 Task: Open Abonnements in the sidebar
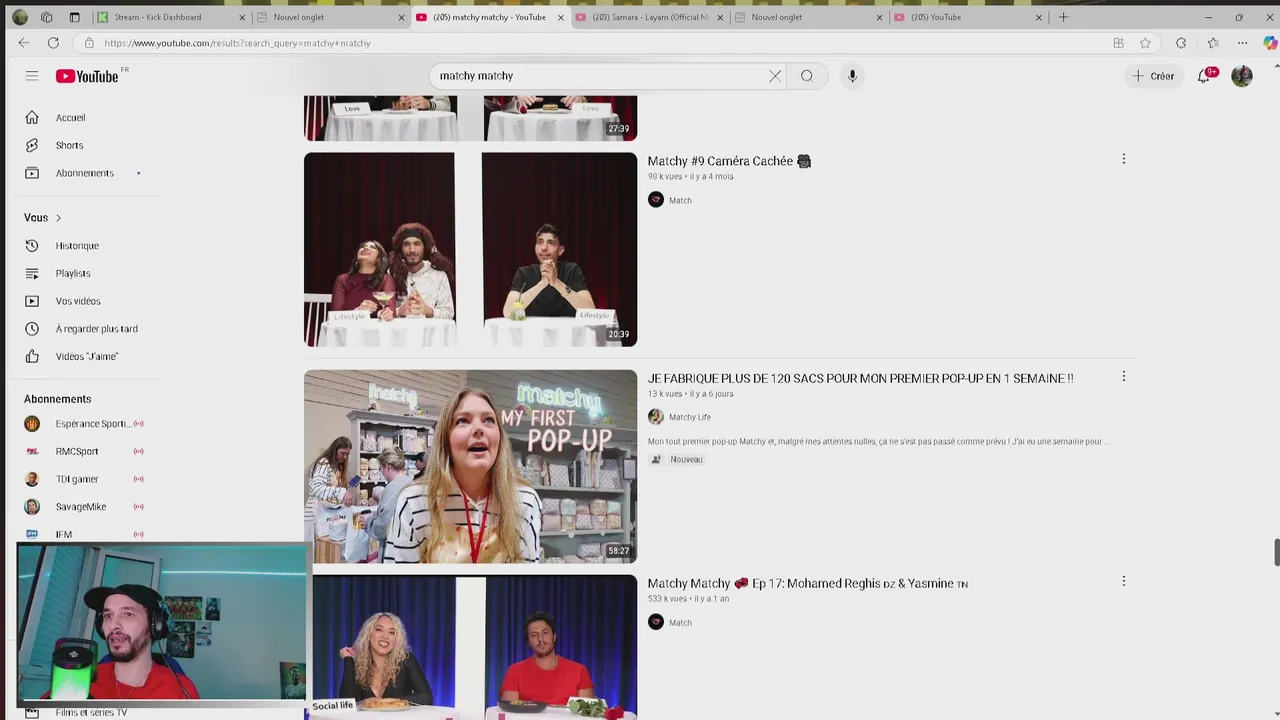point(84,173)
